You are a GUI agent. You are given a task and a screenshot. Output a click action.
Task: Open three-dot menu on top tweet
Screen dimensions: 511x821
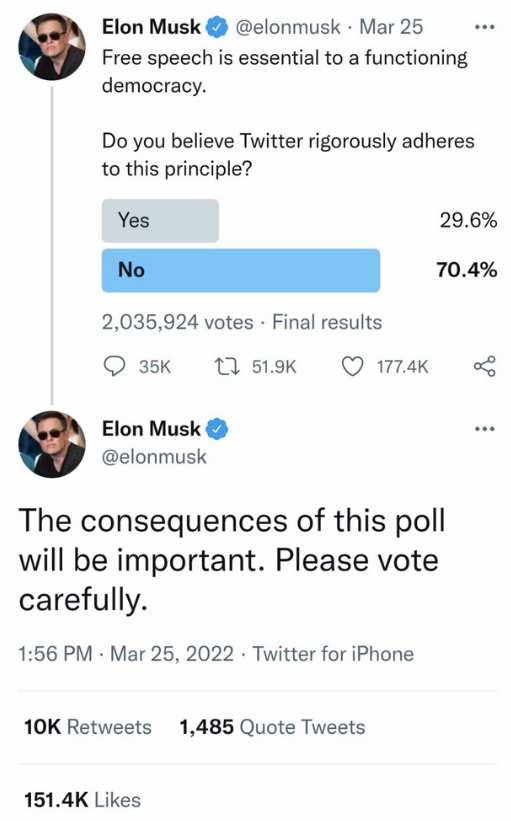(484, 27)
